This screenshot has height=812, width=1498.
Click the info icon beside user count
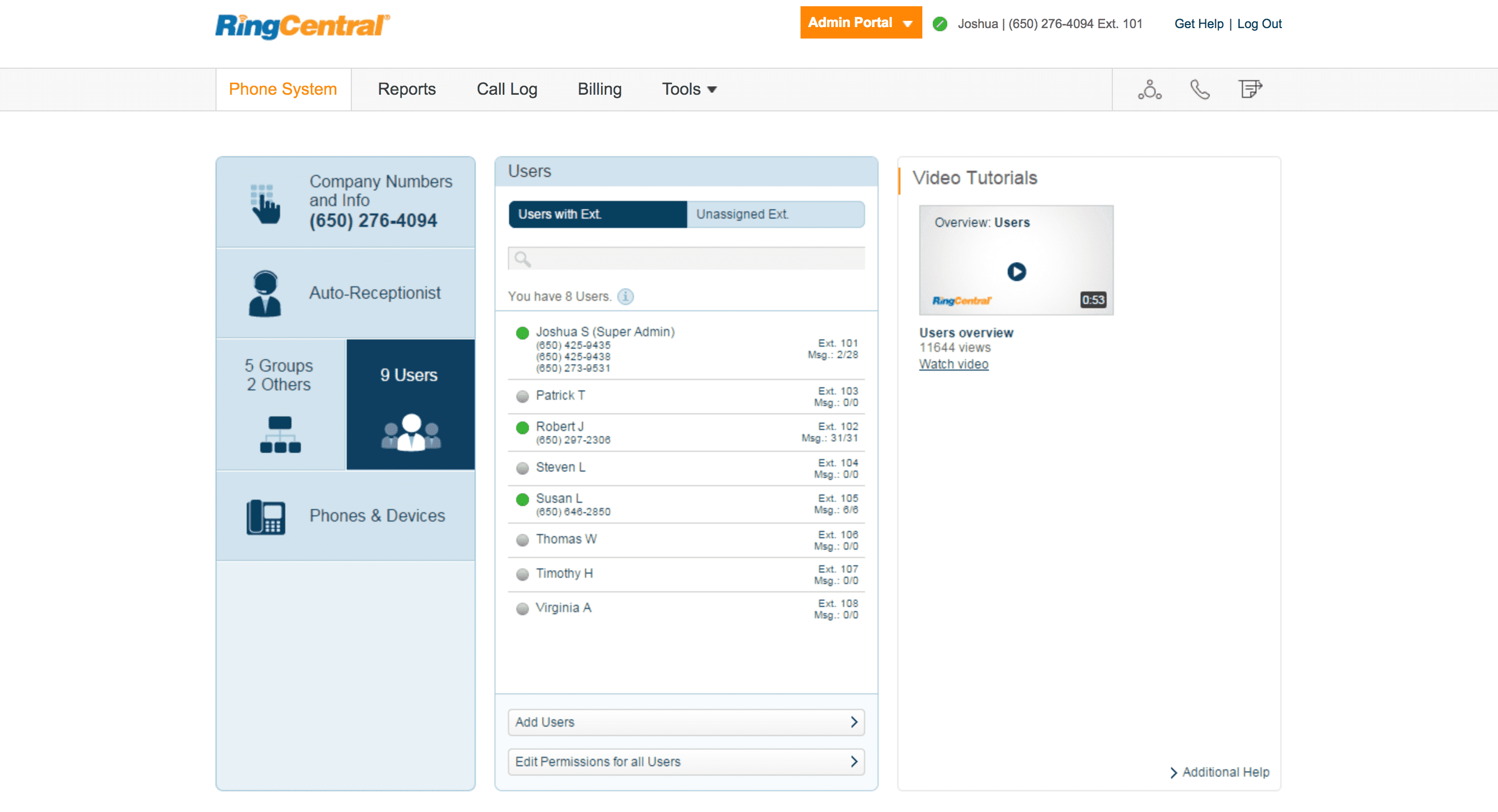click(625, 297)
